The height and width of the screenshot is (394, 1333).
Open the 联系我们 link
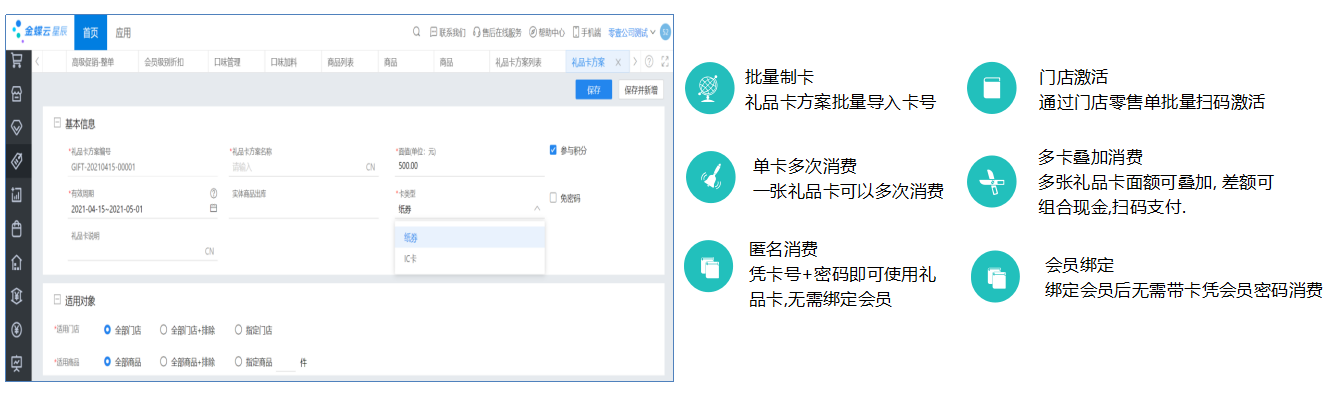pyautogui.click(x=447, y=32)
